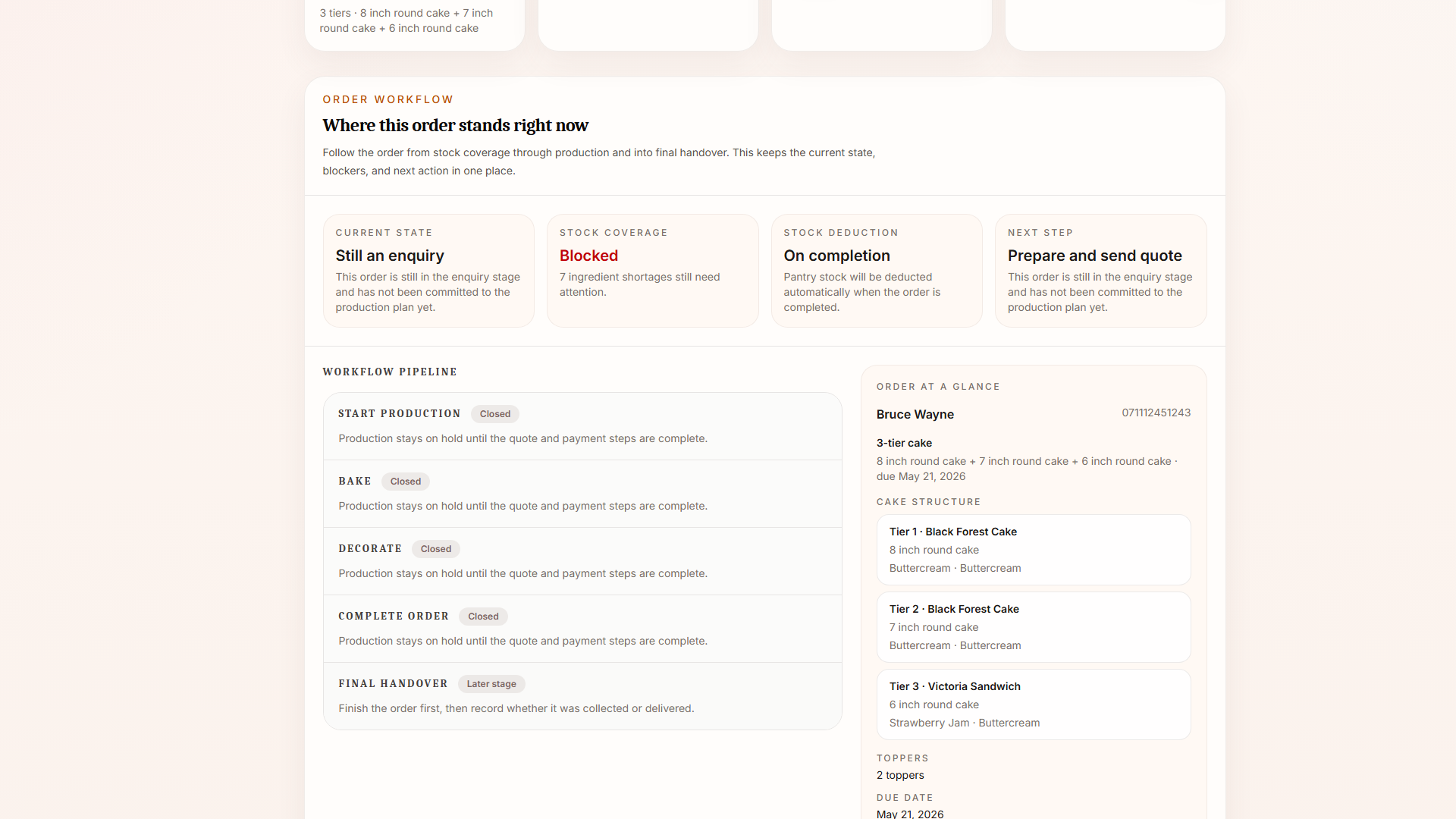Click the 6 inch round cake text in Tier 3

pos(934,704)
